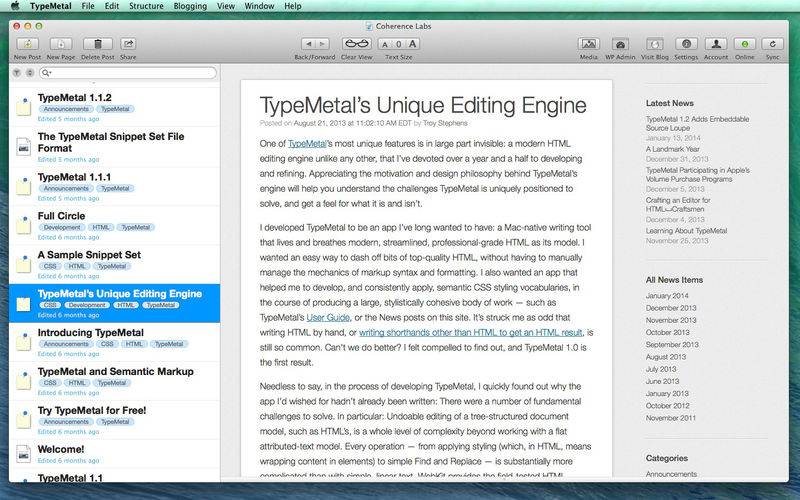Open writing shorthands other than HTML link
Screen dimensions: 800x500
[470, 333]
